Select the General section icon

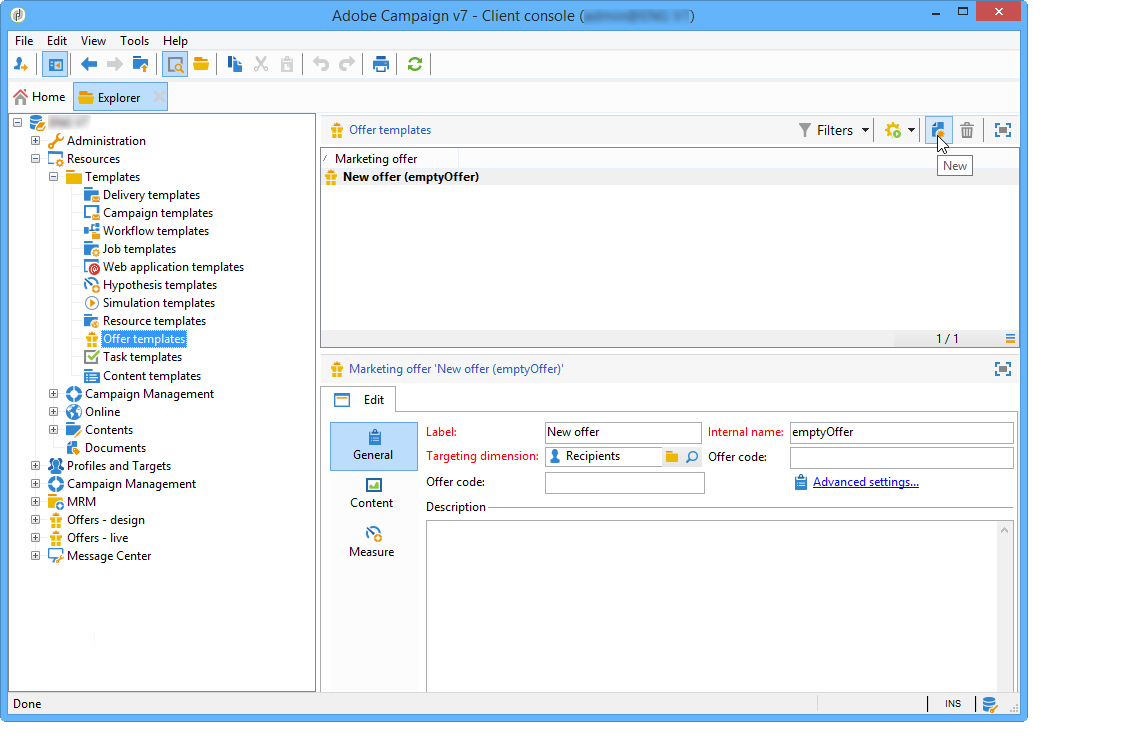(x=374, y=445)
